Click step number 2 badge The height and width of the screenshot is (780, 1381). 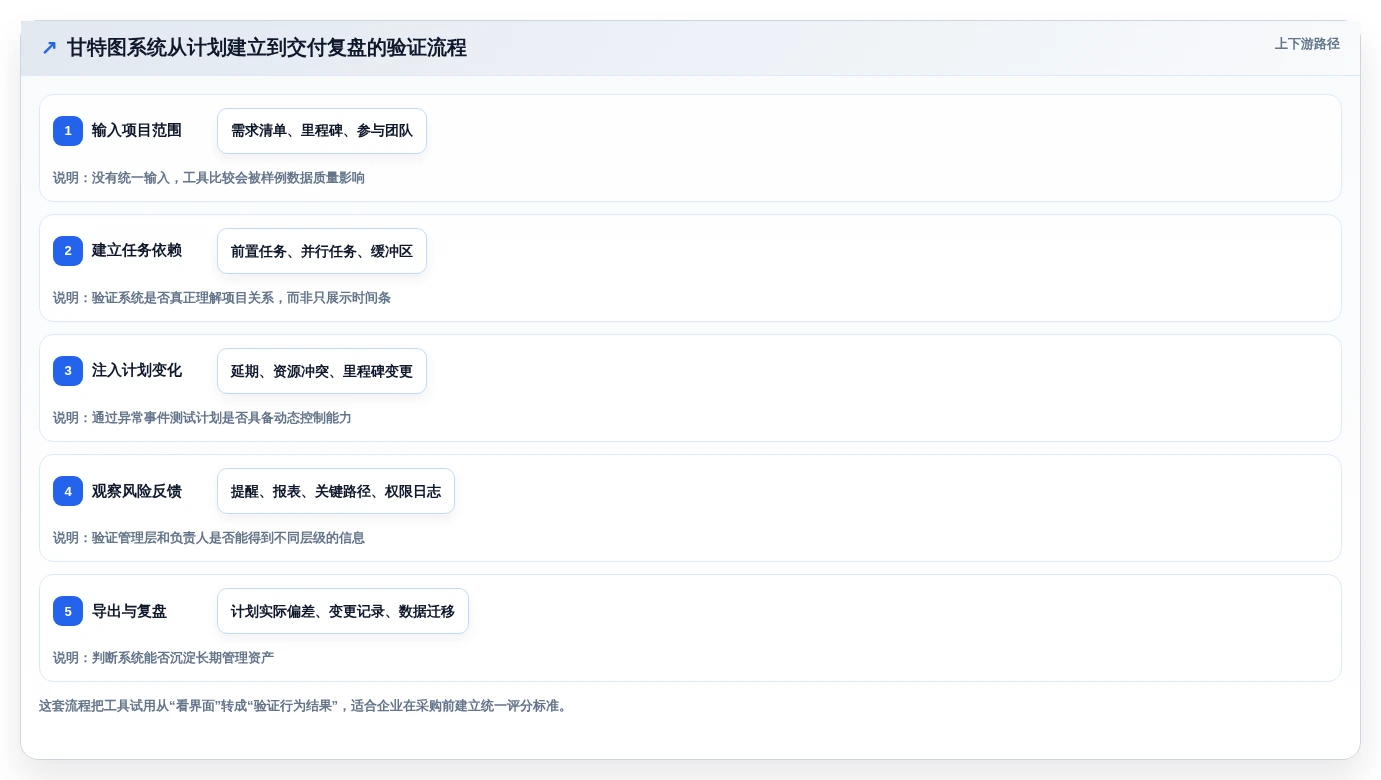68,251
